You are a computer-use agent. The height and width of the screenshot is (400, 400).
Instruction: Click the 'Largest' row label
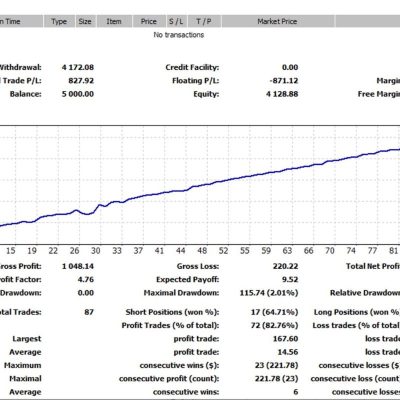[27, 339]
